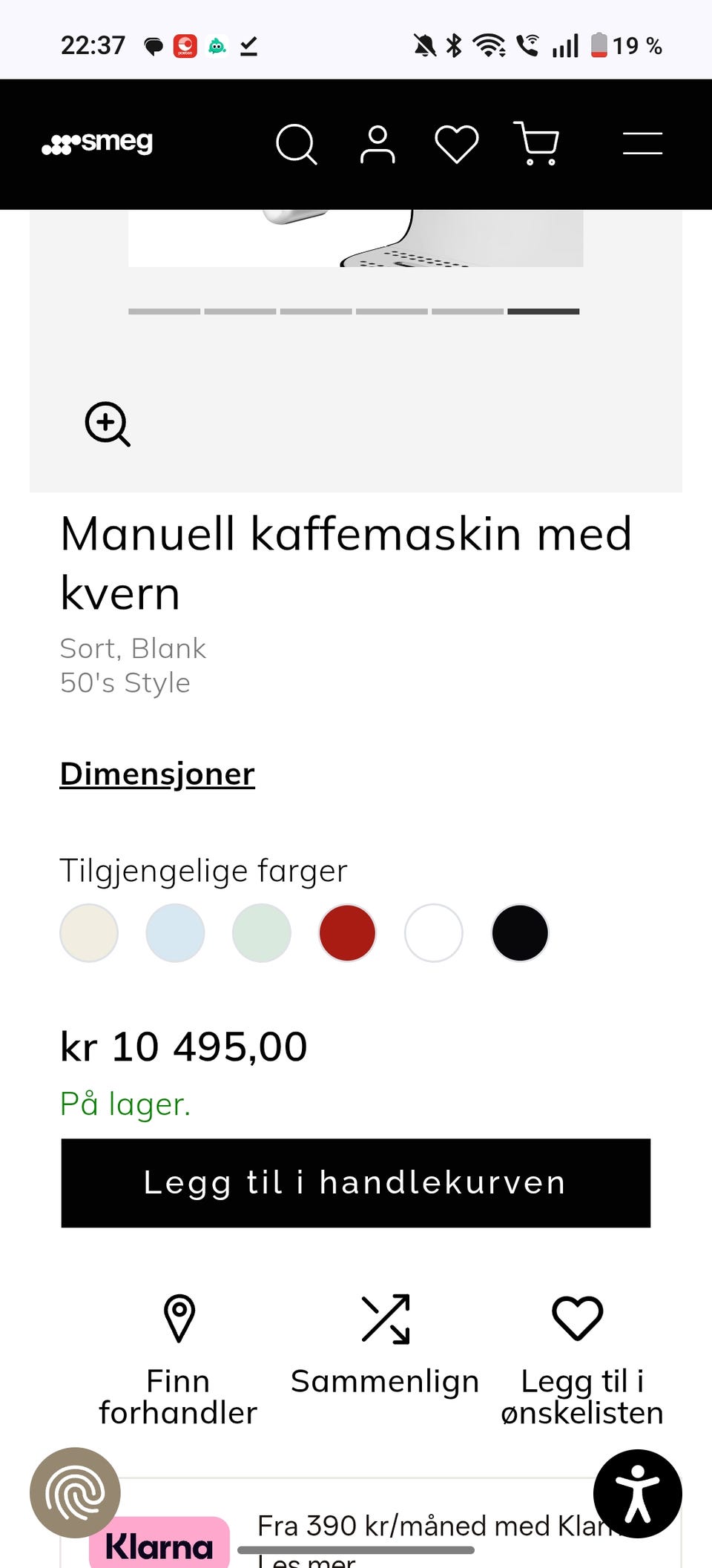The image size is (712, 1568).
Task: Go to Smeg logo homepage
Action: coord(97,142)
